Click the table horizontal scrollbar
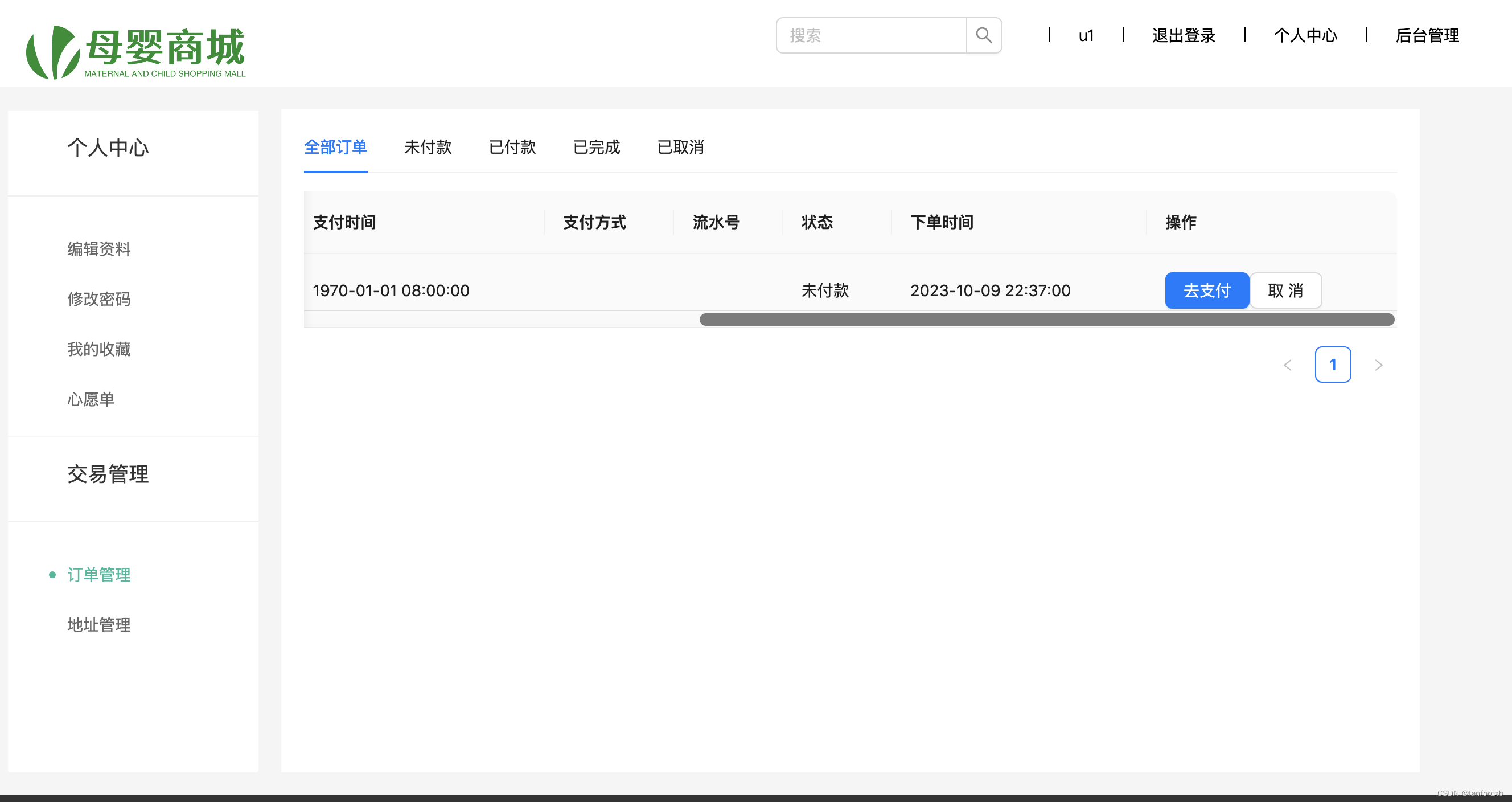This screenshot has height=802, width=1512. pos(1046,320)
